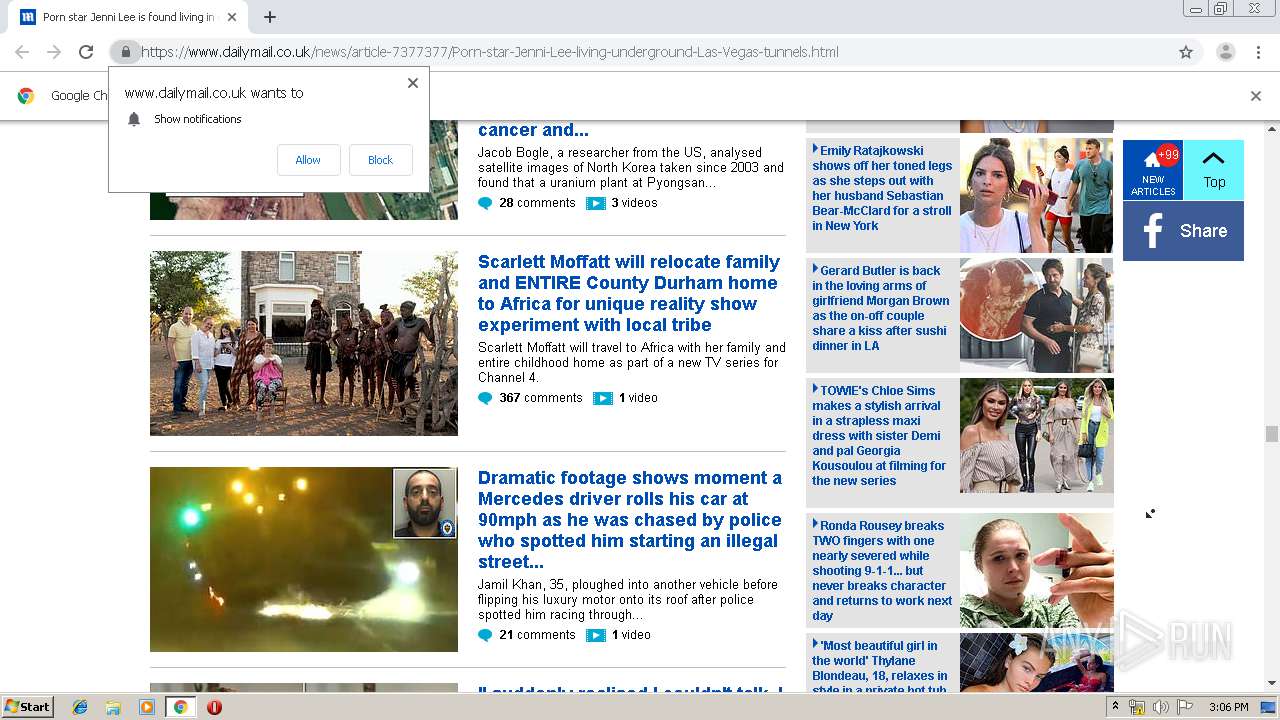Click the padlock site info icon

125,52
